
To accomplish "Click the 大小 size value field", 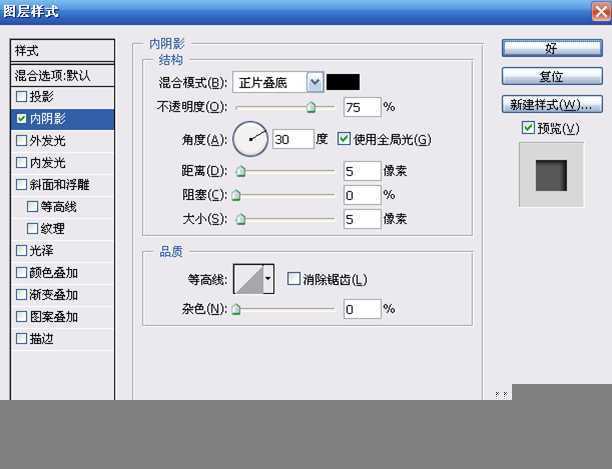I will point(362,219).
